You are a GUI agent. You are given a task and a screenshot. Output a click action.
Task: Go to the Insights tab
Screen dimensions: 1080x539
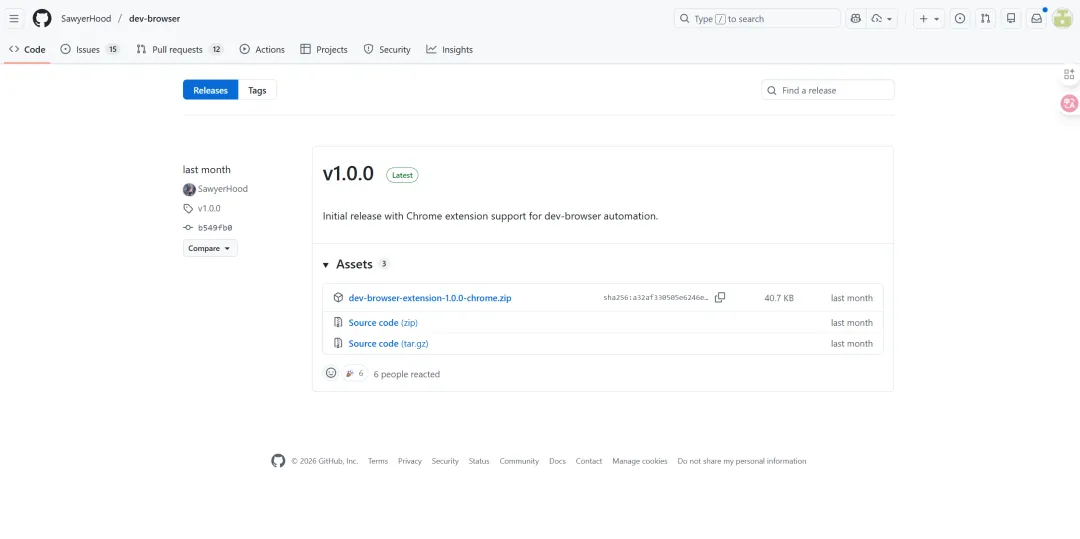tap(449, 49)
